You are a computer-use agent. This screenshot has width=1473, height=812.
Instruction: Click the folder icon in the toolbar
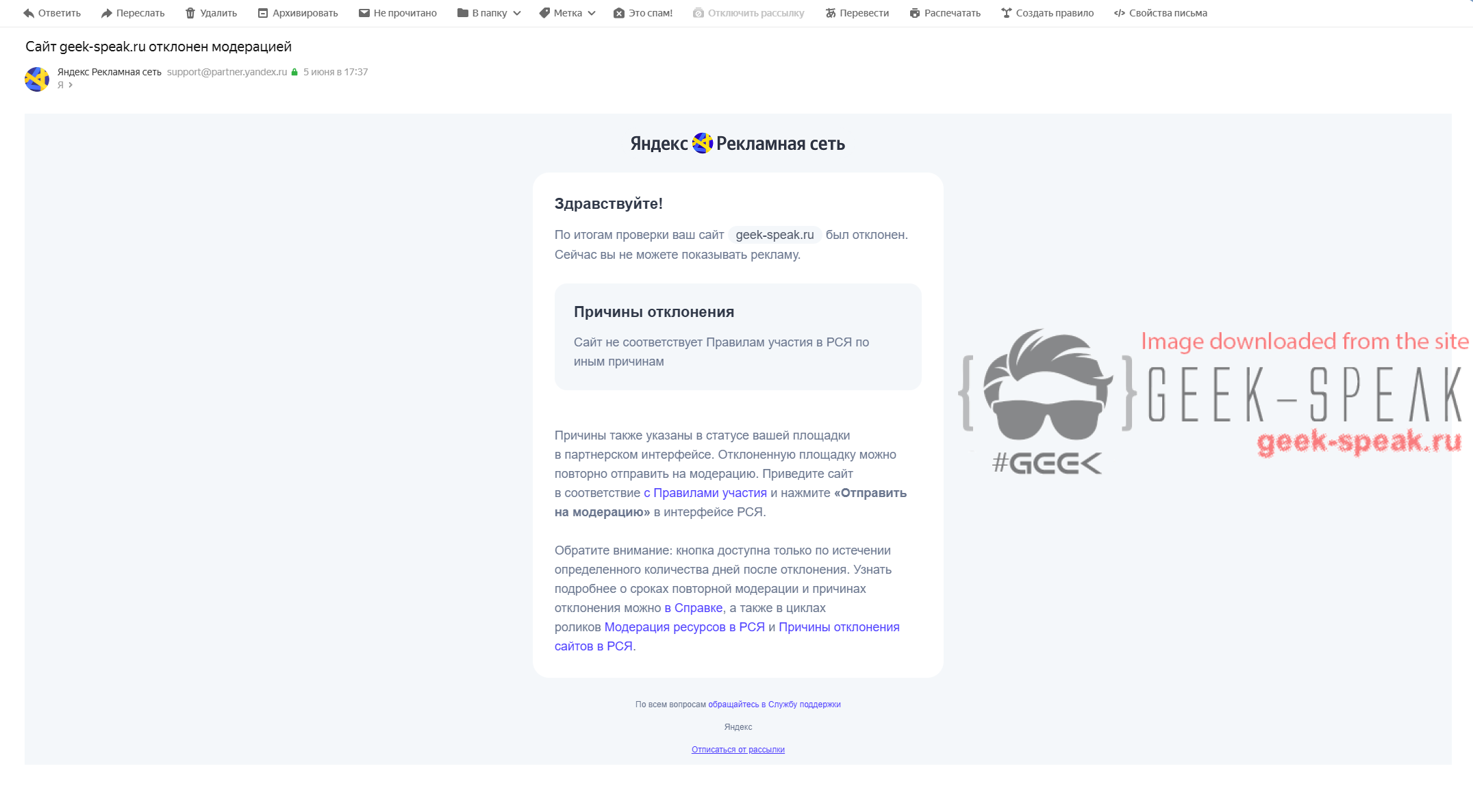pos(463,13)
